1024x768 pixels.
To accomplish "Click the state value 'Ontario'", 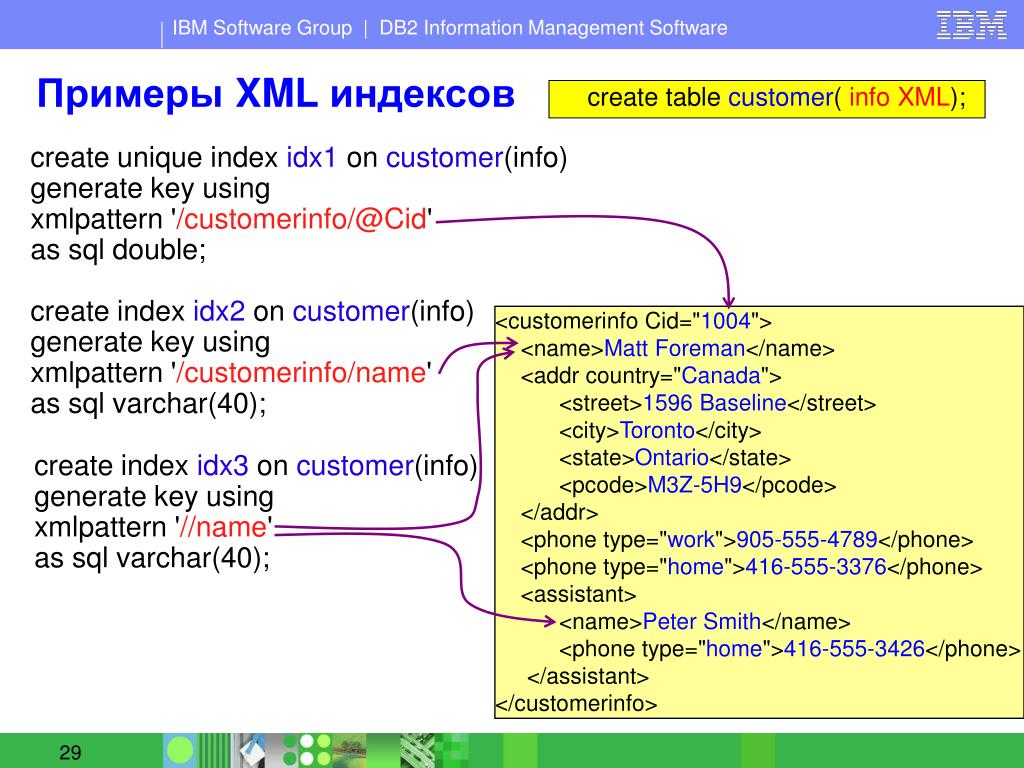I will pos(671,457).
